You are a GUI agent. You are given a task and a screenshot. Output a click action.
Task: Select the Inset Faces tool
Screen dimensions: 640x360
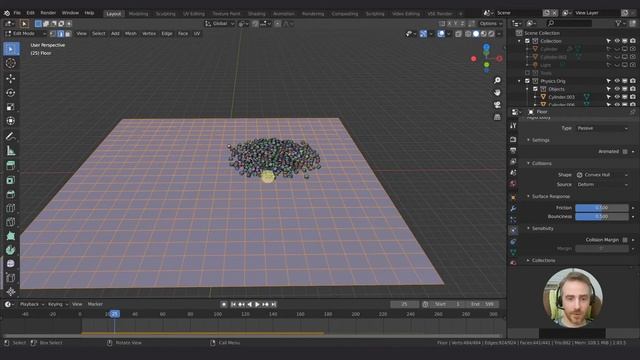11,180
